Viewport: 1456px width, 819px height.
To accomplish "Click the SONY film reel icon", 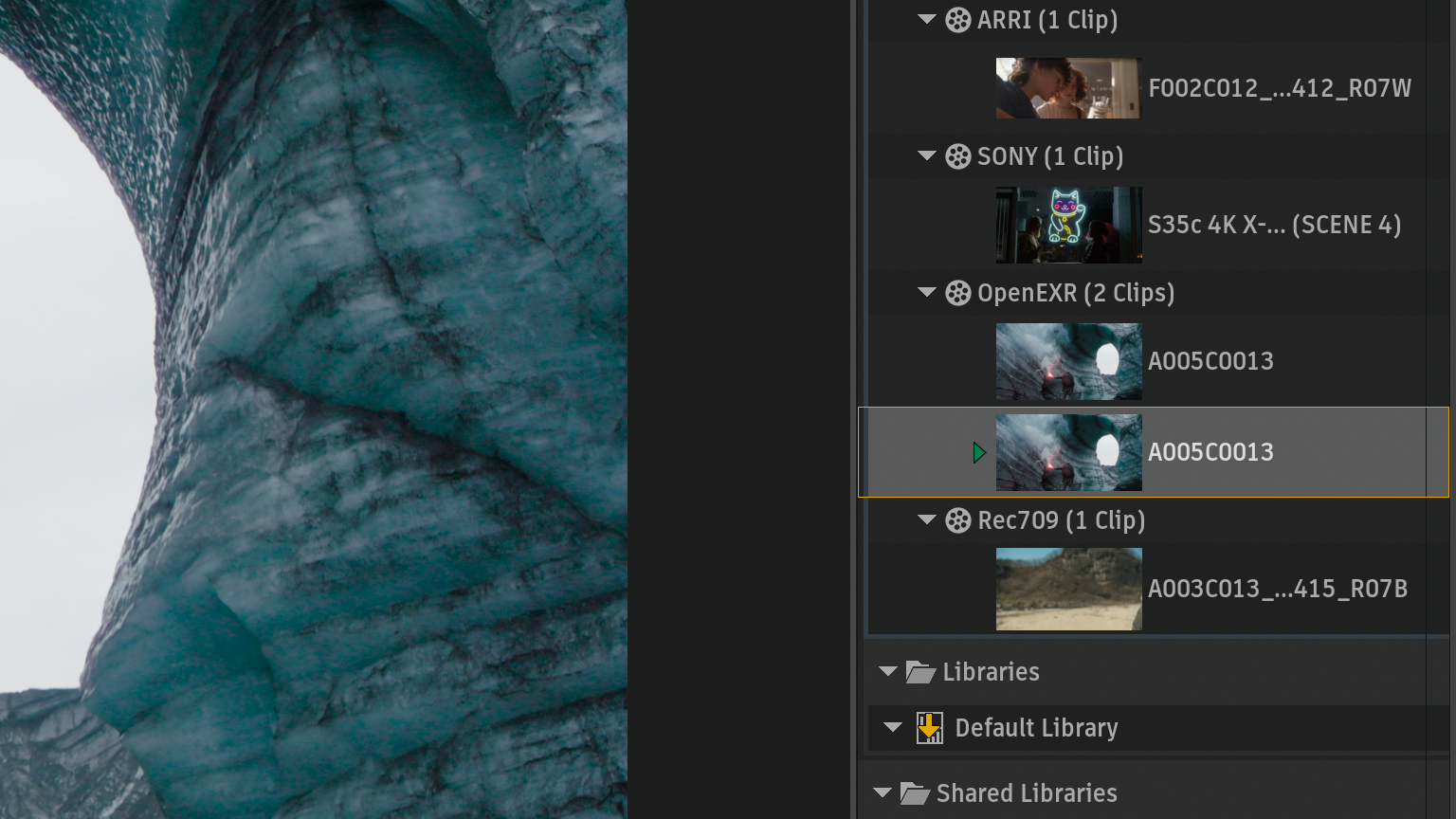I will 958,156.
